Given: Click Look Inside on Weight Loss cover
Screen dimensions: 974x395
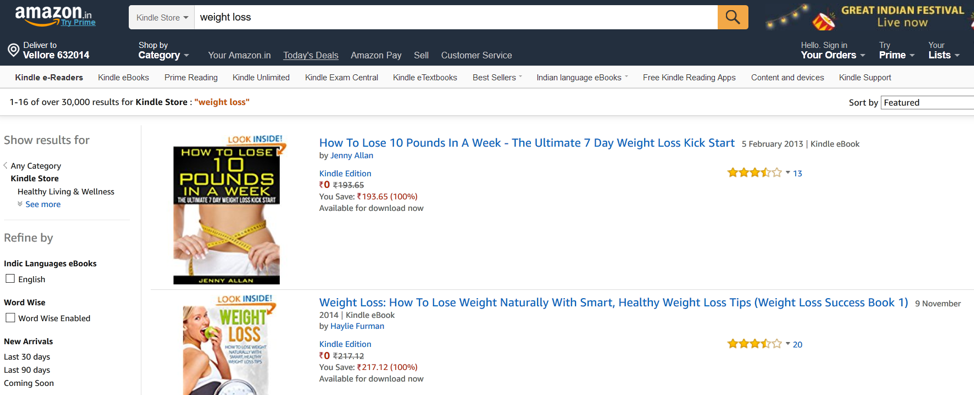Looking at the screenshot, I should pos(243,299).
